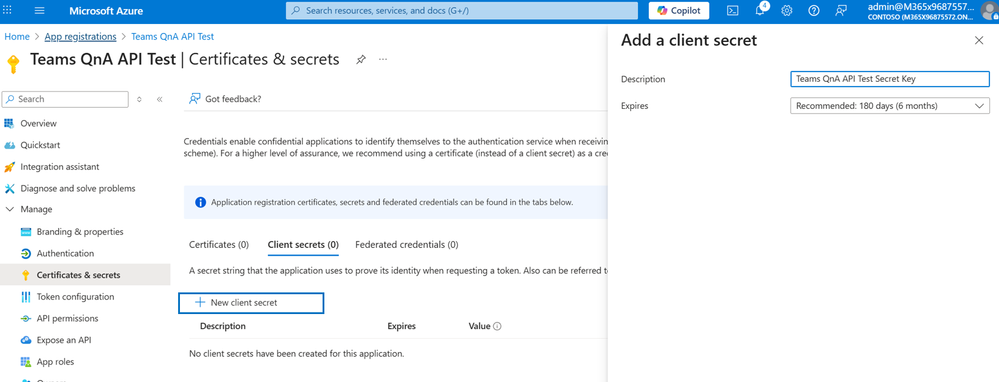Click the Microsoft Azure logo text
Viewport: 999px width, 382px height.
pyautogui.click(x=106, y=11)
